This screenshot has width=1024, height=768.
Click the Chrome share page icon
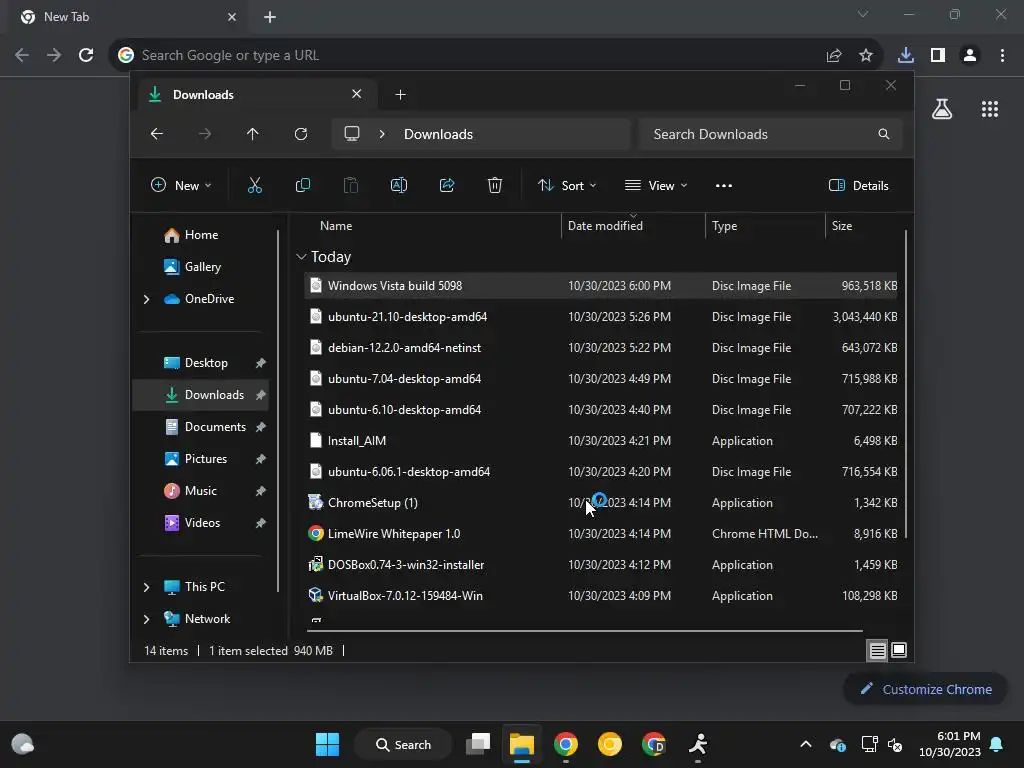tap(833, 56)
